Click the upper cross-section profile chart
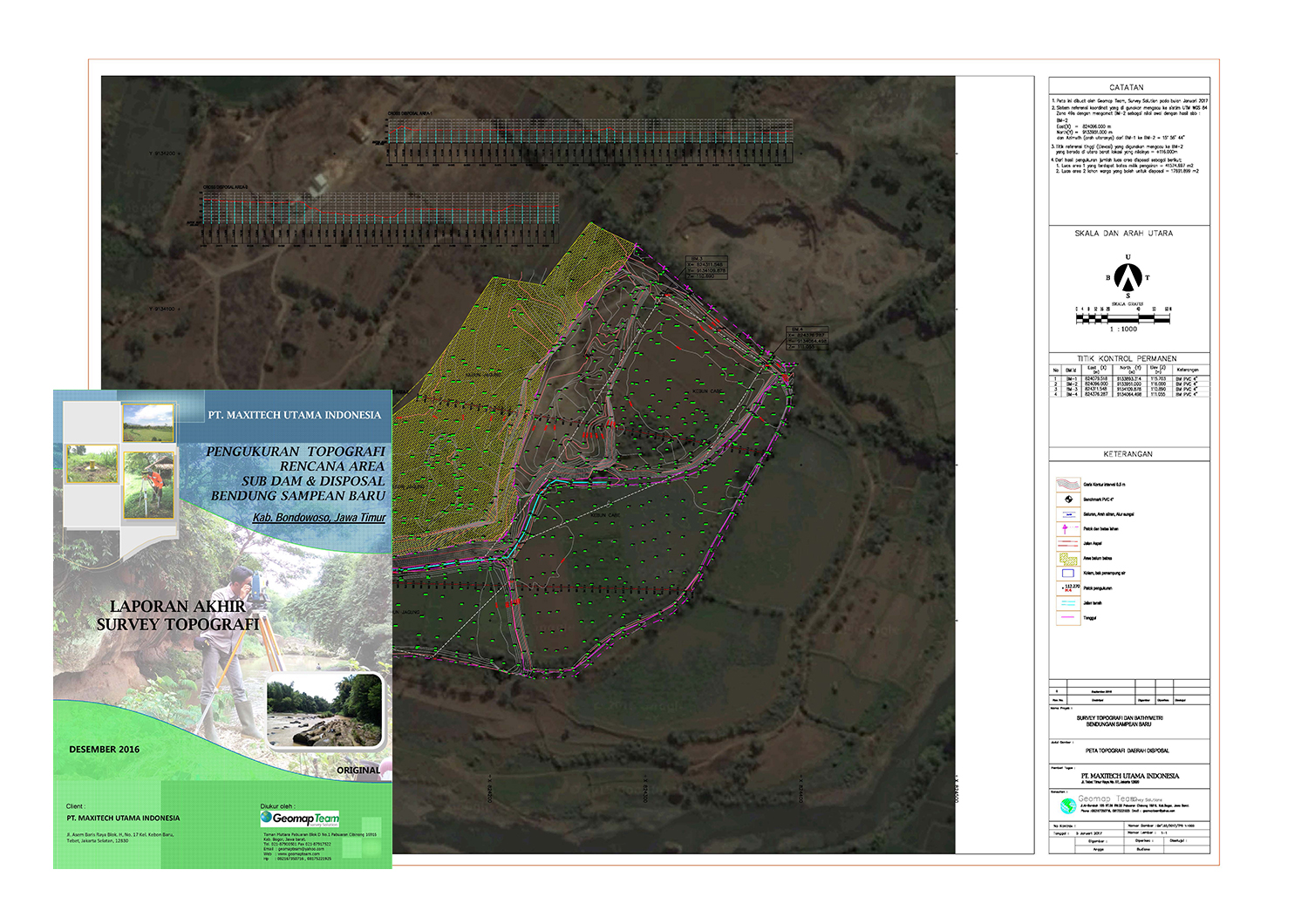Viewport: 1308px width, 924px height. [590, 139]
